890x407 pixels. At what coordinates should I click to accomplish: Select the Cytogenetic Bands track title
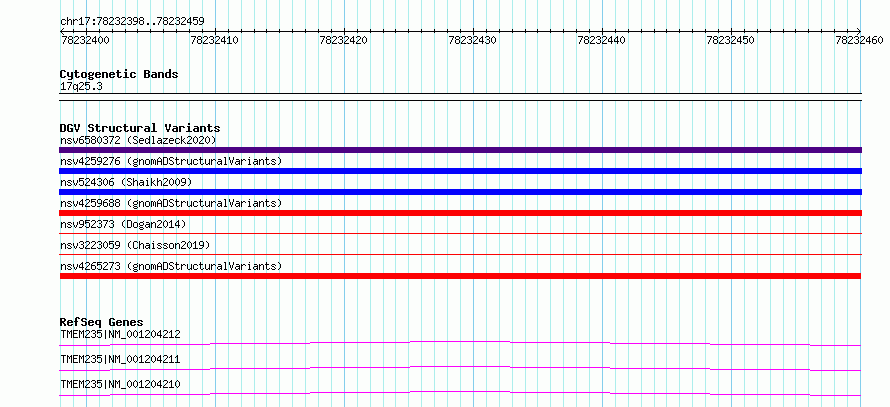click(x=119, y=74)
